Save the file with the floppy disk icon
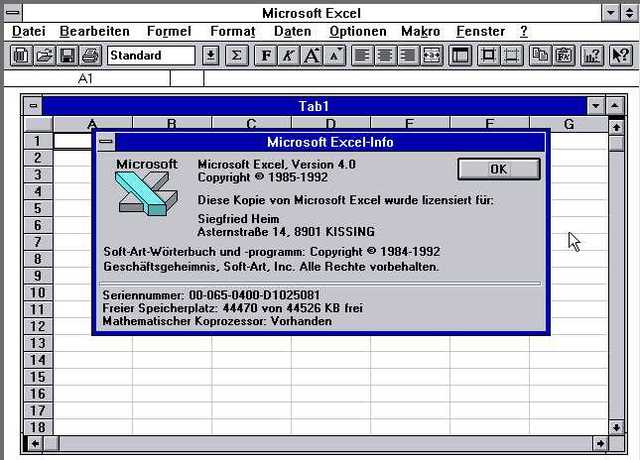This screenshot has height=460, width=640. (x=67, y=55)
